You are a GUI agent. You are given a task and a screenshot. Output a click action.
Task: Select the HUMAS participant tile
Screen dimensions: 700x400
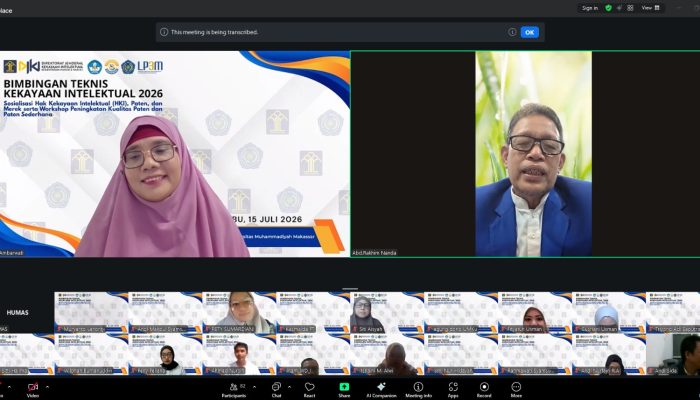26,312
